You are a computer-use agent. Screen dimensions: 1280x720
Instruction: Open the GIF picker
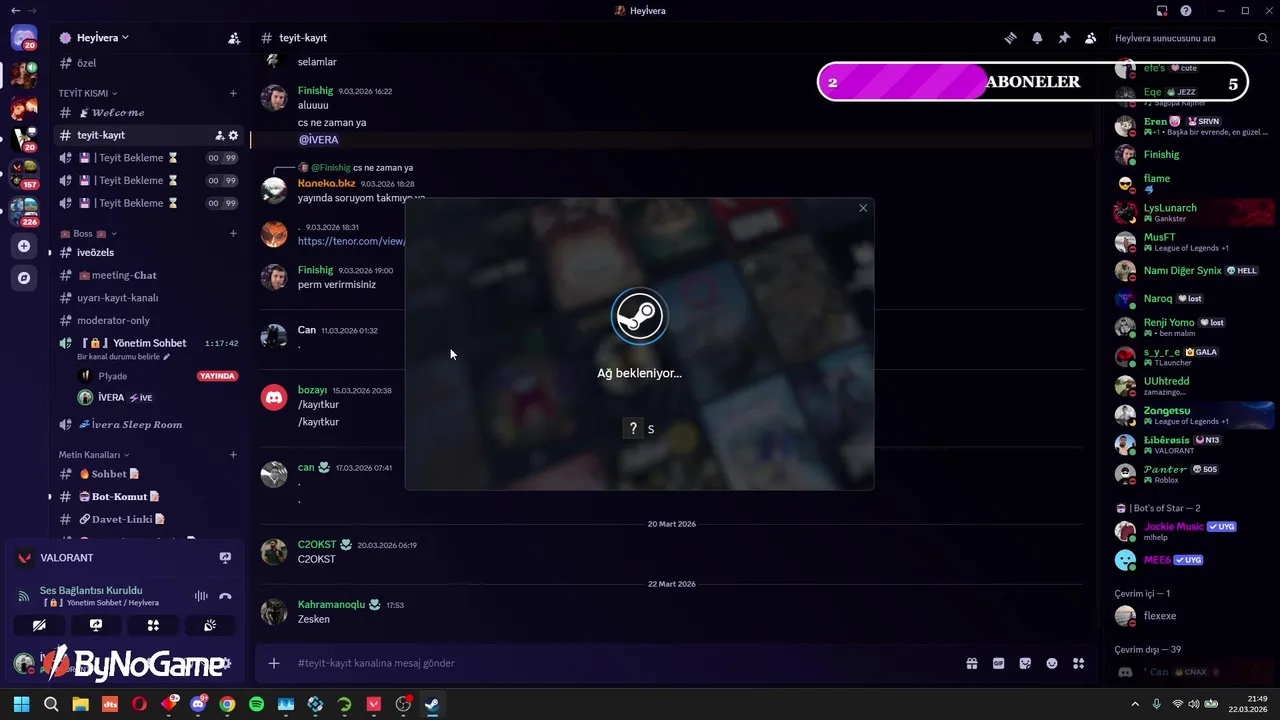point(998,663)
